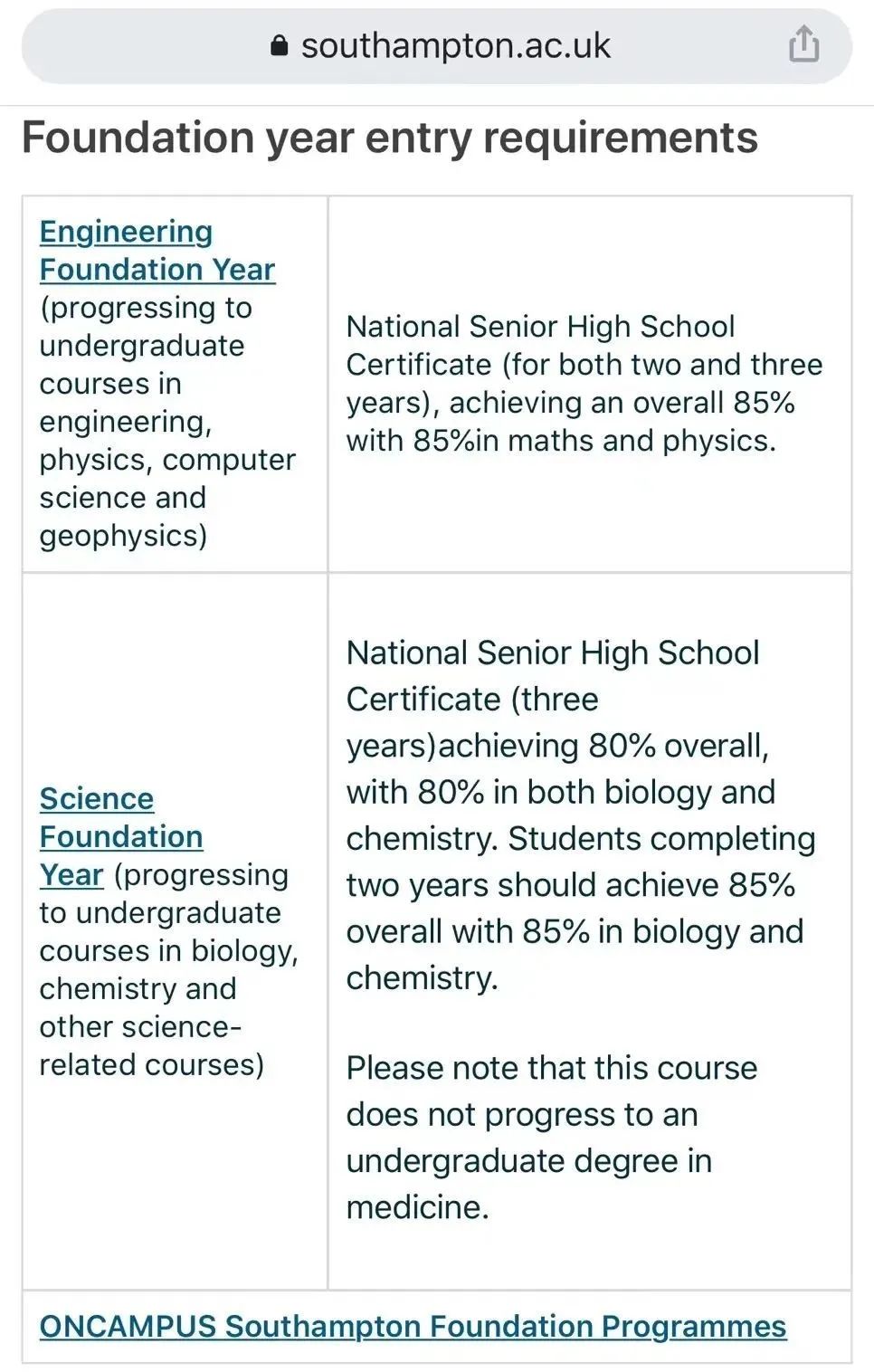Click the word 'Science' in second link
874x1372 pixels.
coord(97,799)
